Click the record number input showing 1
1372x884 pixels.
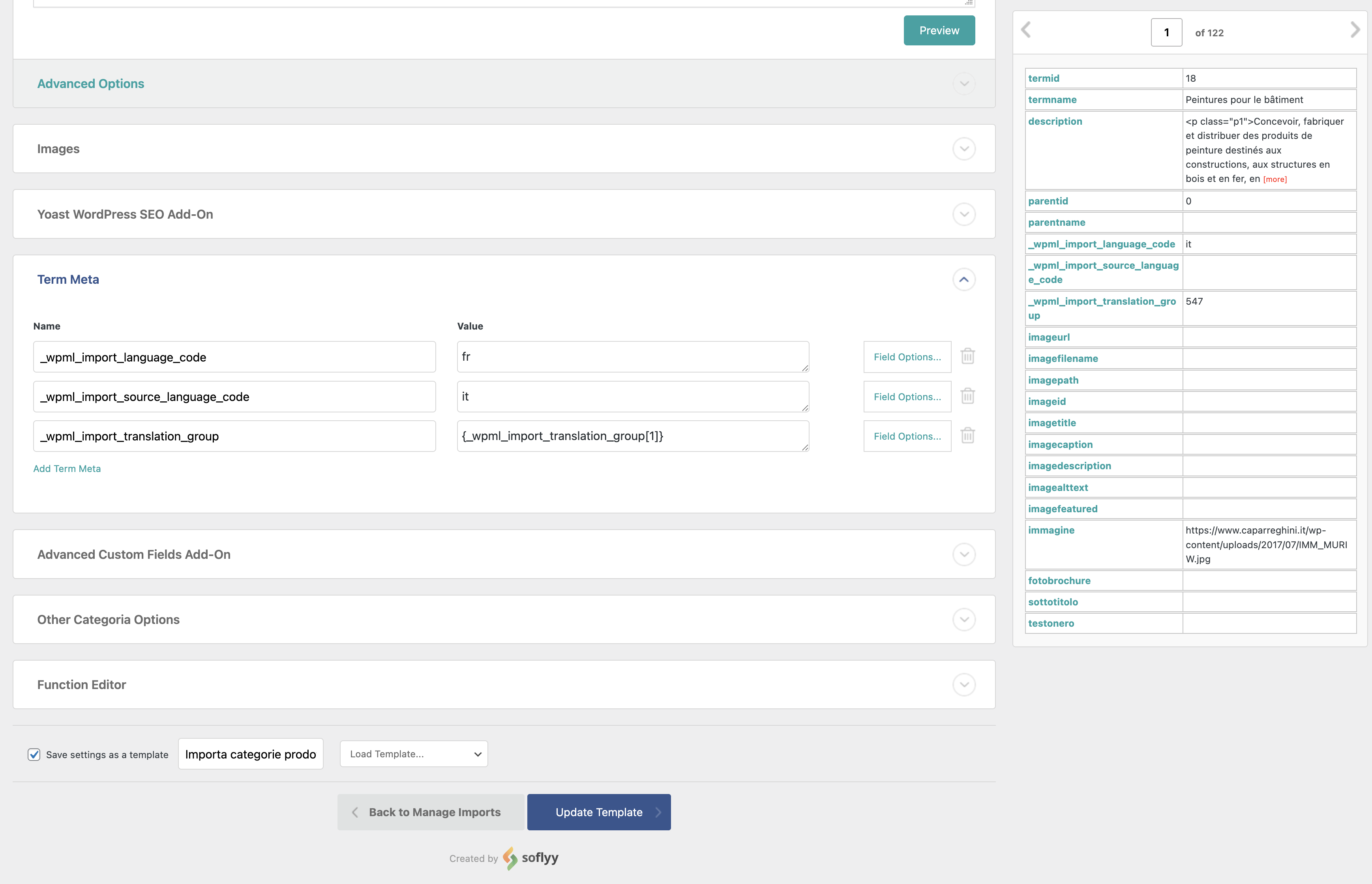click(1166, 33)
